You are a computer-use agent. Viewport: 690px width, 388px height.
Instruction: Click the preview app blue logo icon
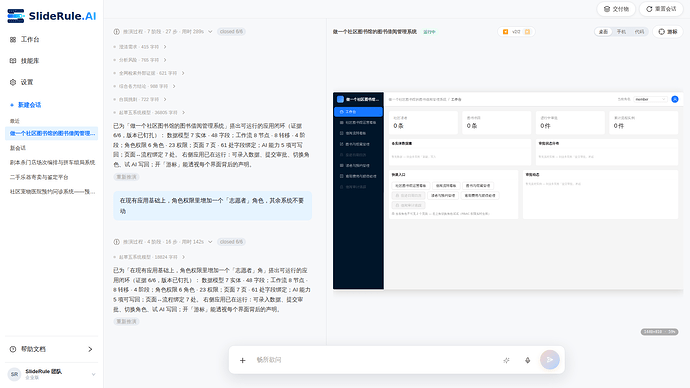(340, 99)
